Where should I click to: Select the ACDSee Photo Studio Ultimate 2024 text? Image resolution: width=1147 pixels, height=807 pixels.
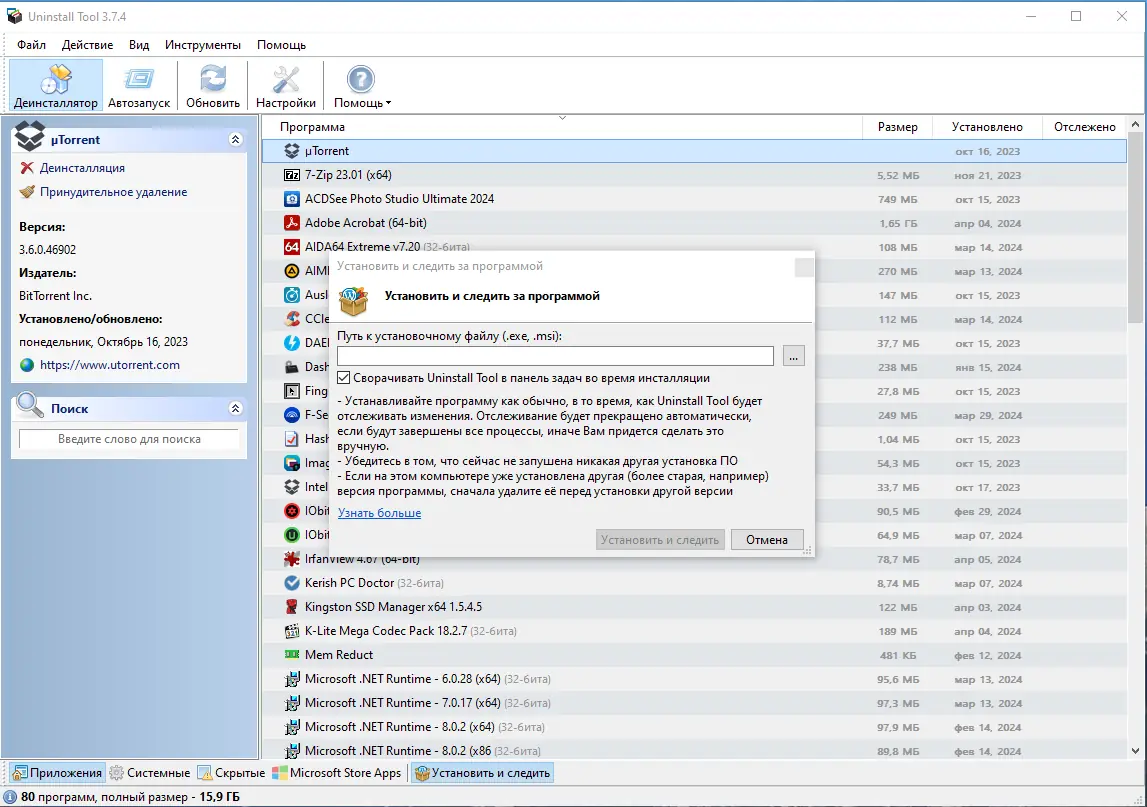click(x=399, y=199)
